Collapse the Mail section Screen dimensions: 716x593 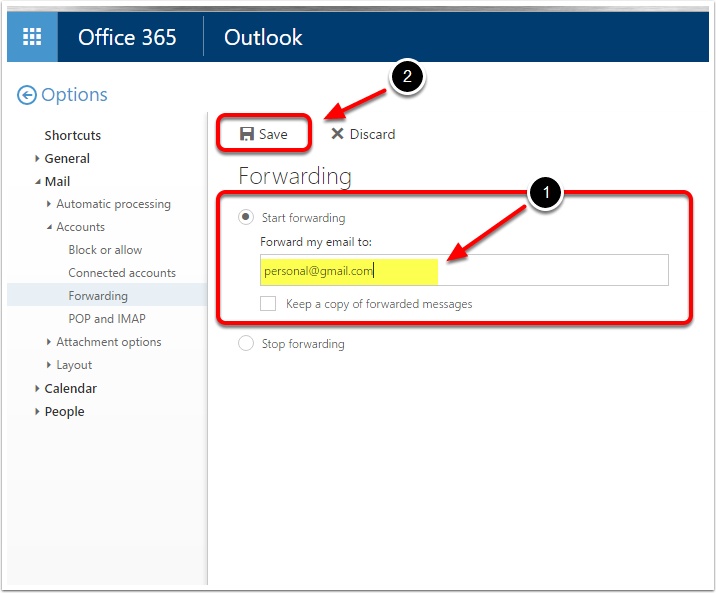(x=37, y=182)
